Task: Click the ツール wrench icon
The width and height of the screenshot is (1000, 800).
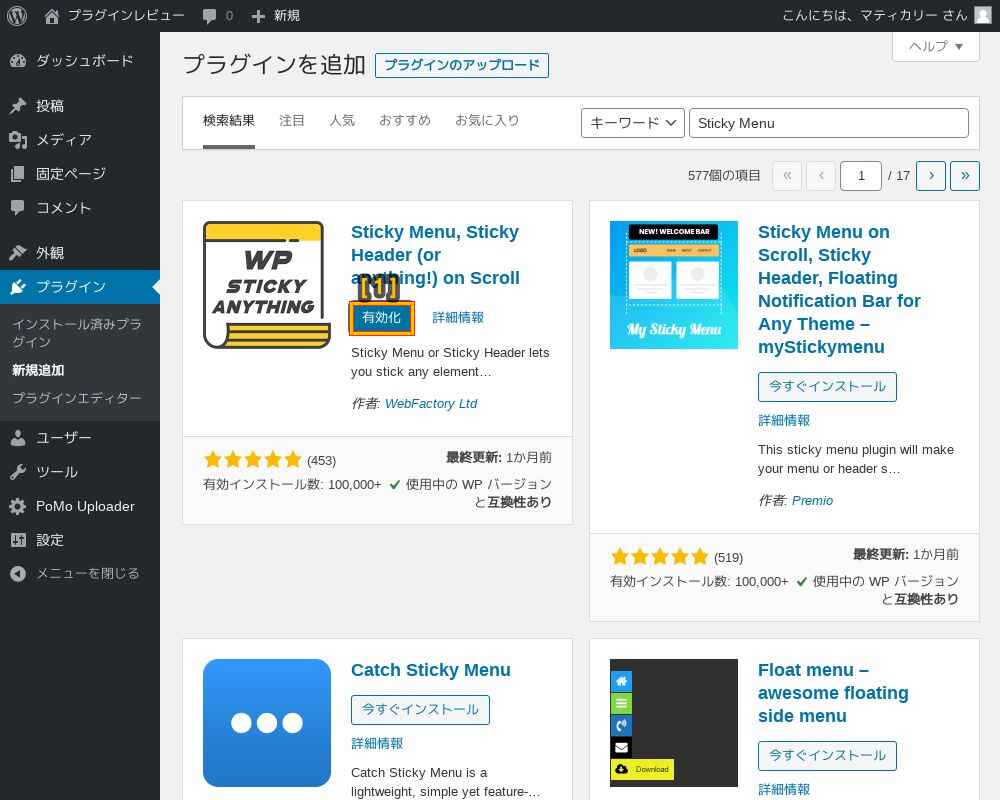Action: point(18,472)
